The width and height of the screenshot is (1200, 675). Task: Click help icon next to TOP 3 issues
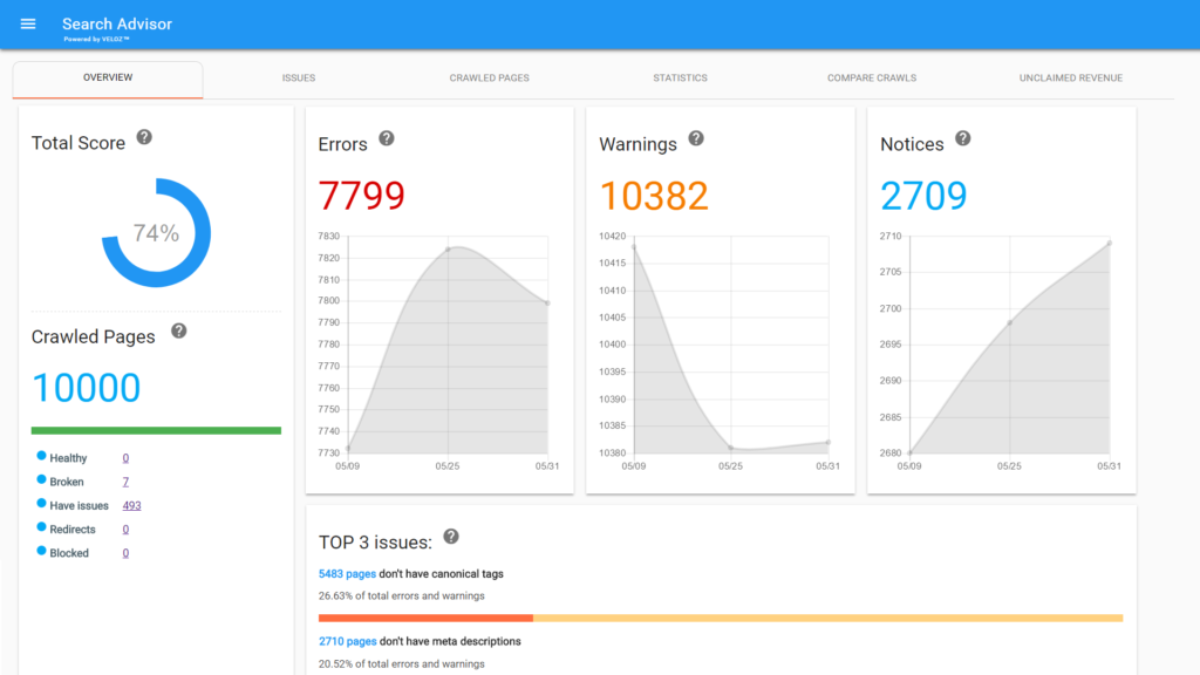pos(451,537)
